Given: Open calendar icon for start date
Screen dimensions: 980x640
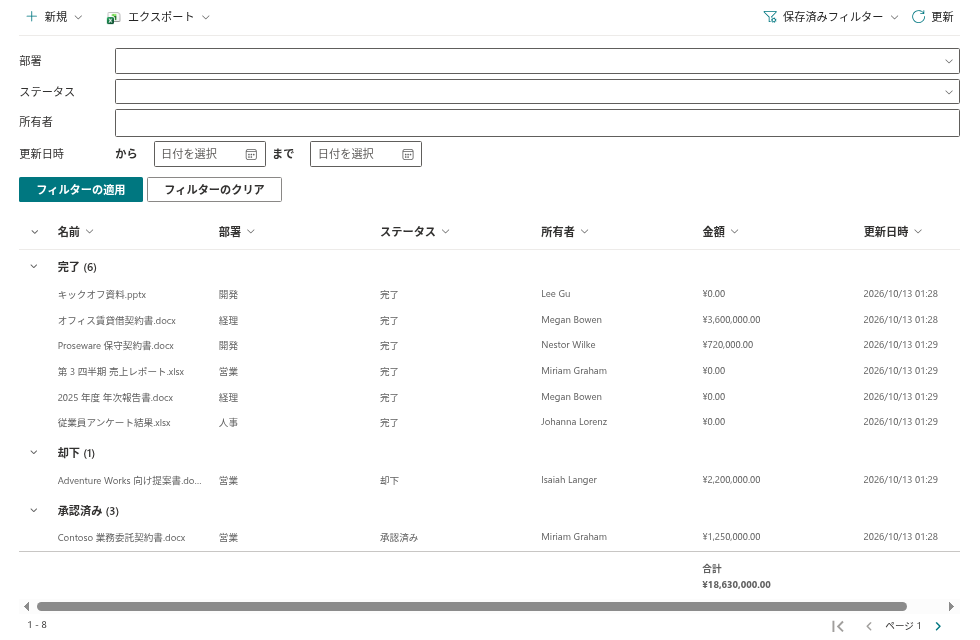Looking at the screenshot, I should (x=251, y=154).
